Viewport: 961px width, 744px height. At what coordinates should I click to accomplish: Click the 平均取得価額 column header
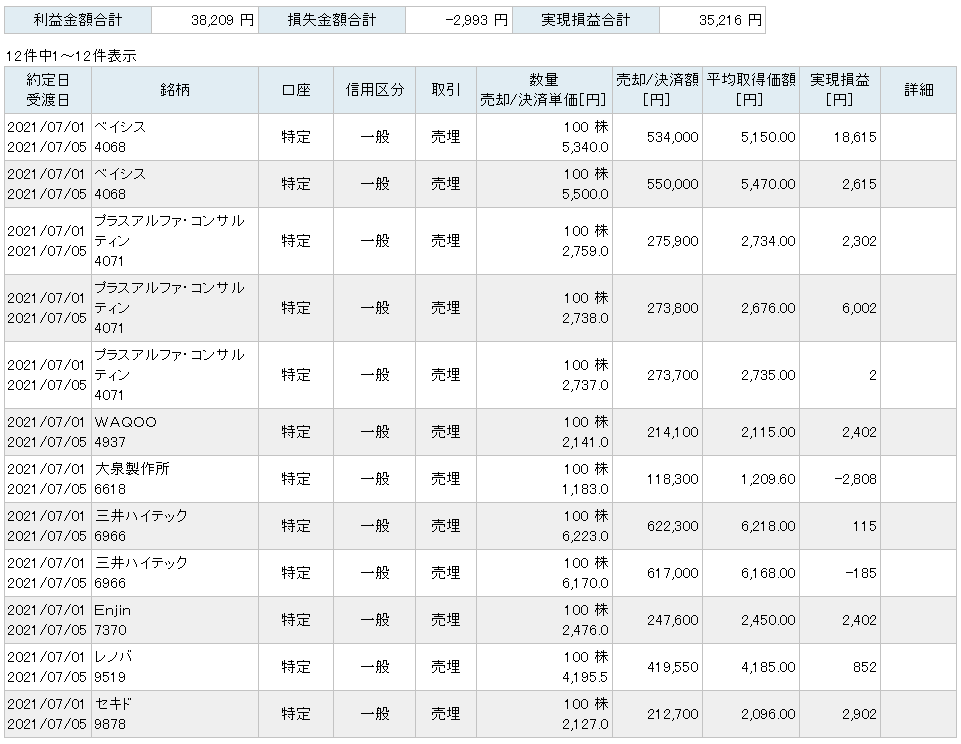(751, 90)
